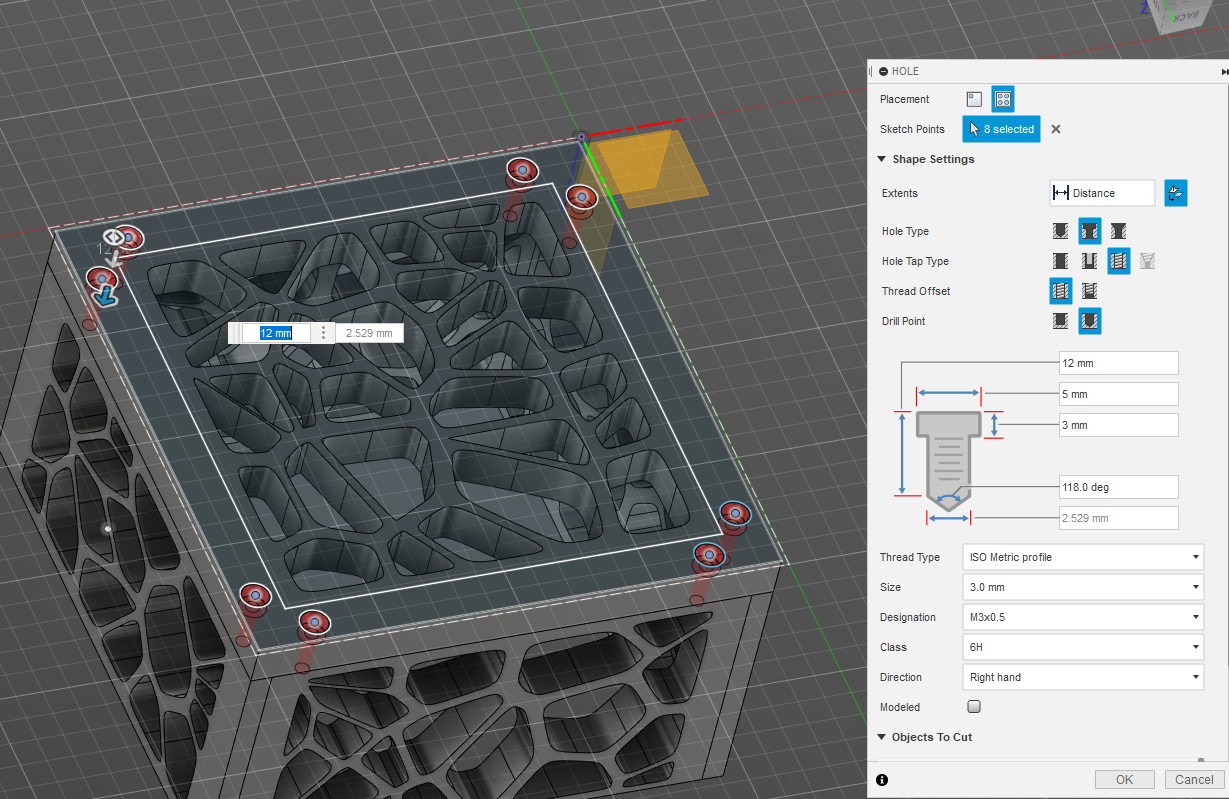Cancel the Hole dialog
The height and width of the screenshot is (799, 1229).
(x=1194, y=780)
